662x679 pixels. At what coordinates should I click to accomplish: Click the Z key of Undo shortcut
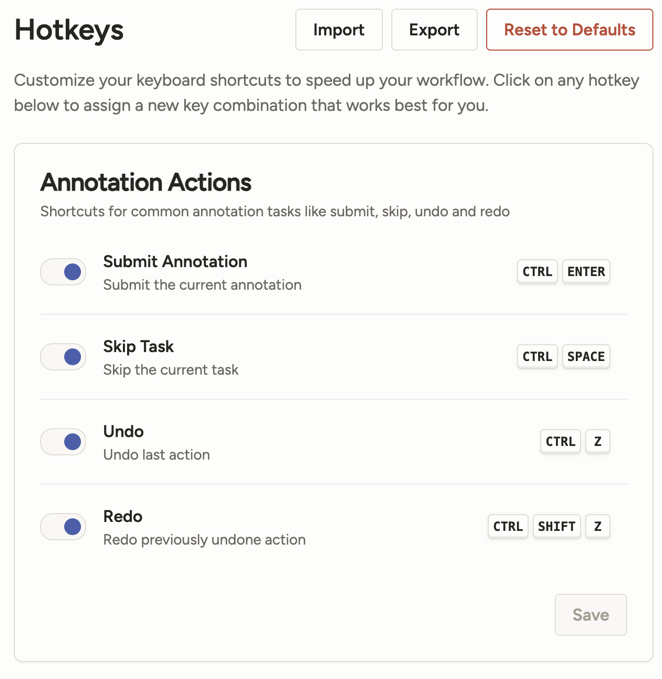point(598,441)
